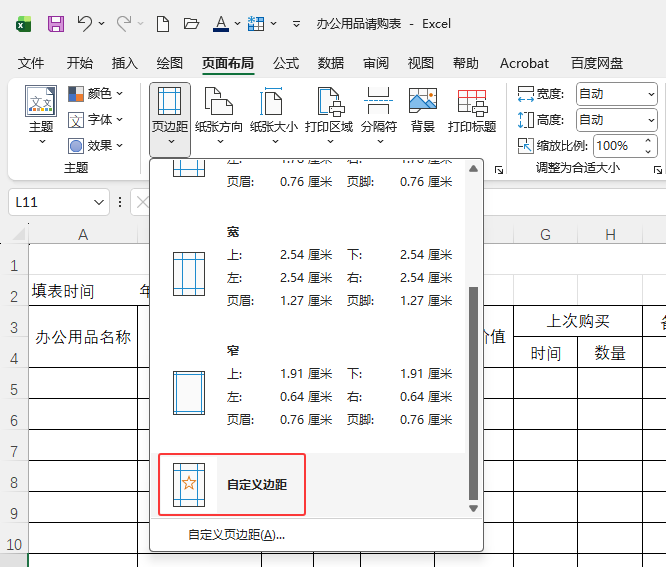Click the Redo arrow icon
The height and width of the screenshot is (567, 666).
point(124,23)
